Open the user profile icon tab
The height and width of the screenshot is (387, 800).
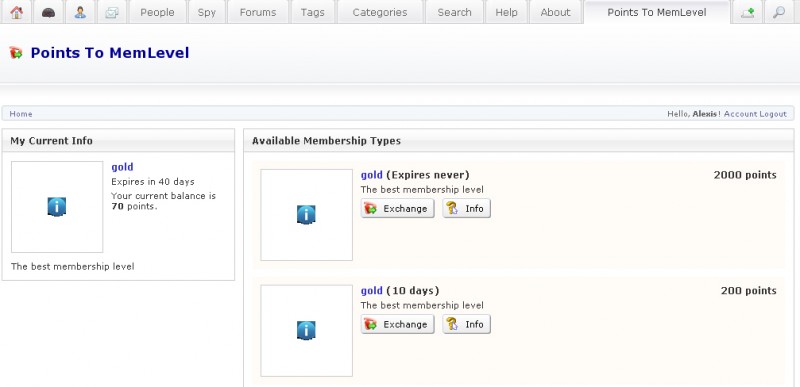(80, 12)
